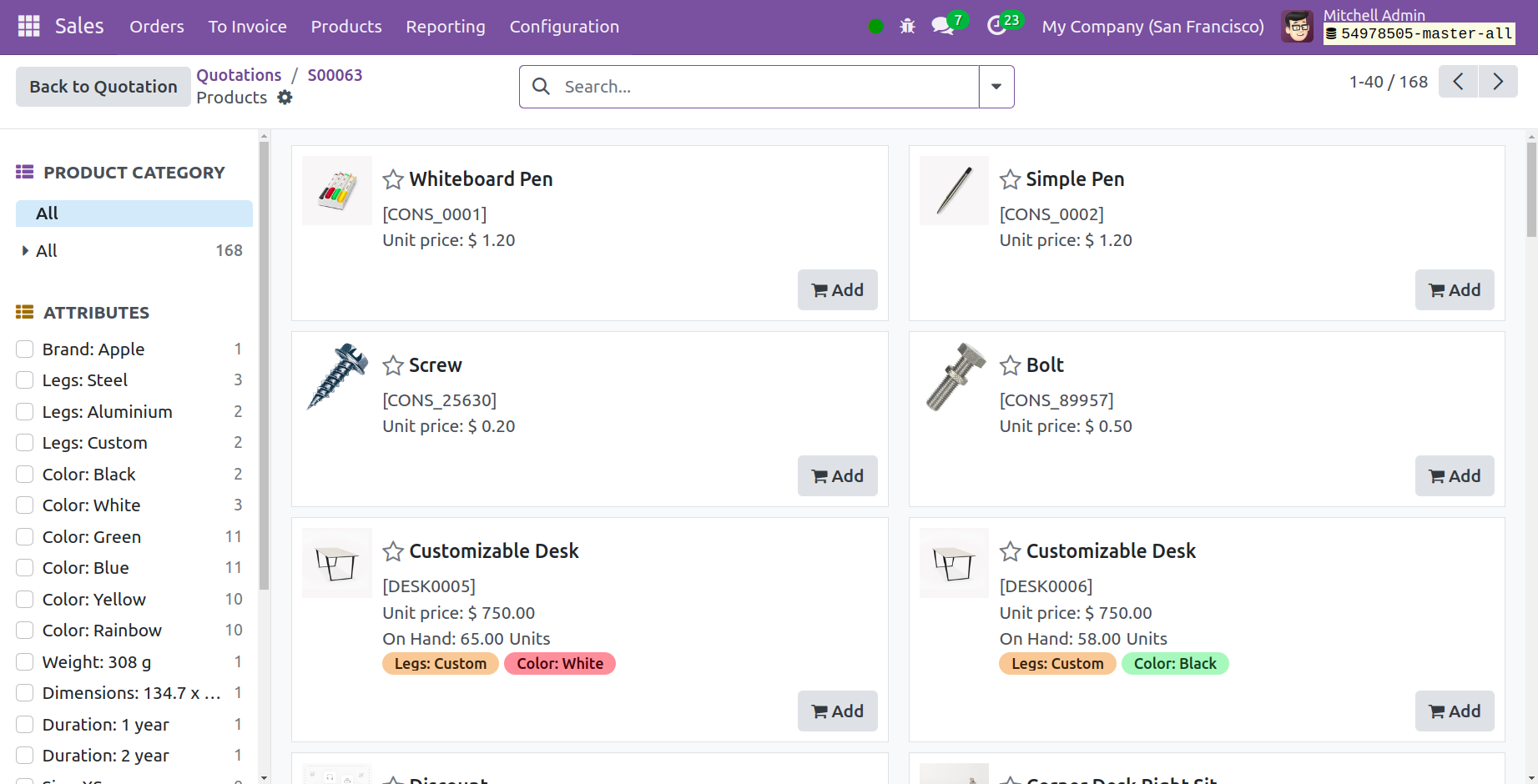The height and width of the screenshot is (784, 1538).
Task: Open the chat messages icon
Action: tap(943, 26)
